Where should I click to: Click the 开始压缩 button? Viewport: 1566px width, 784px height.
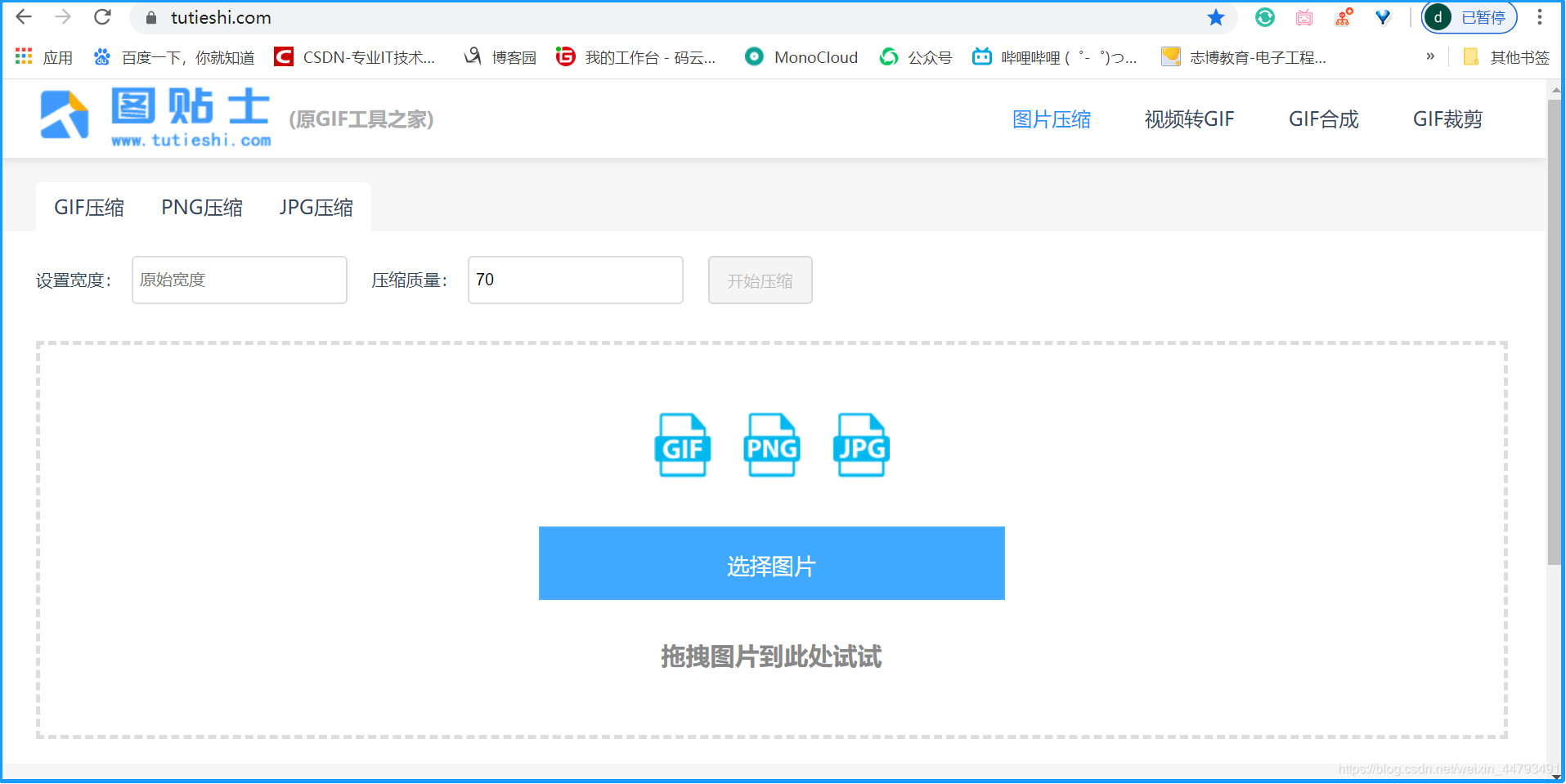(761, 280)
